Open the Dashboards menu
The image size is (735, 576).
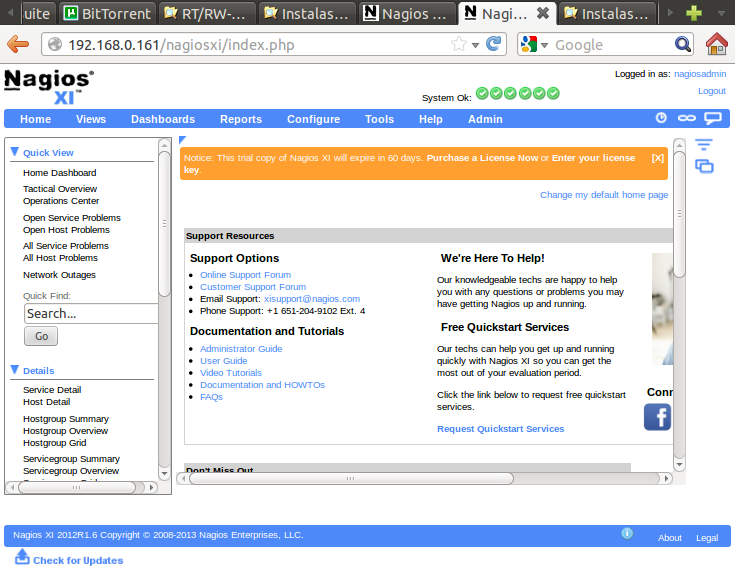click(162, 119)
